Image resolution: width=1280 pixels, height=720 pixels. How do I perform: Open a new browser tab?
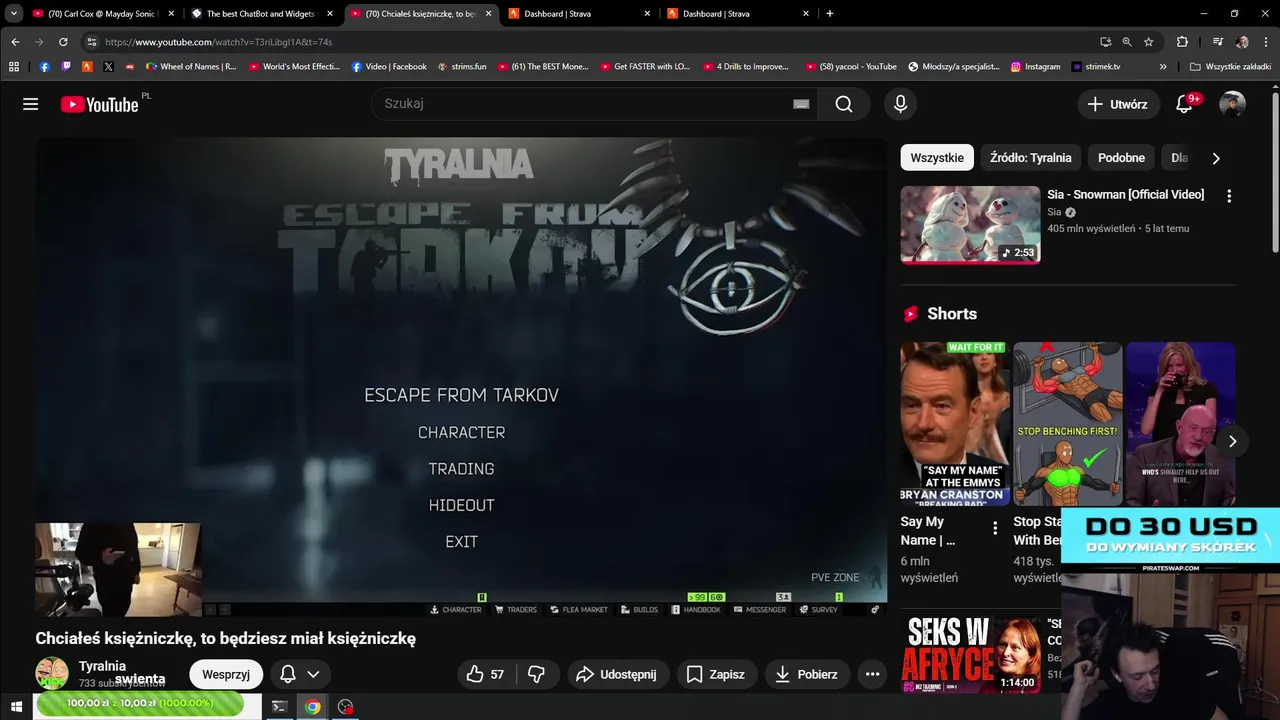(x=829, y=14)
